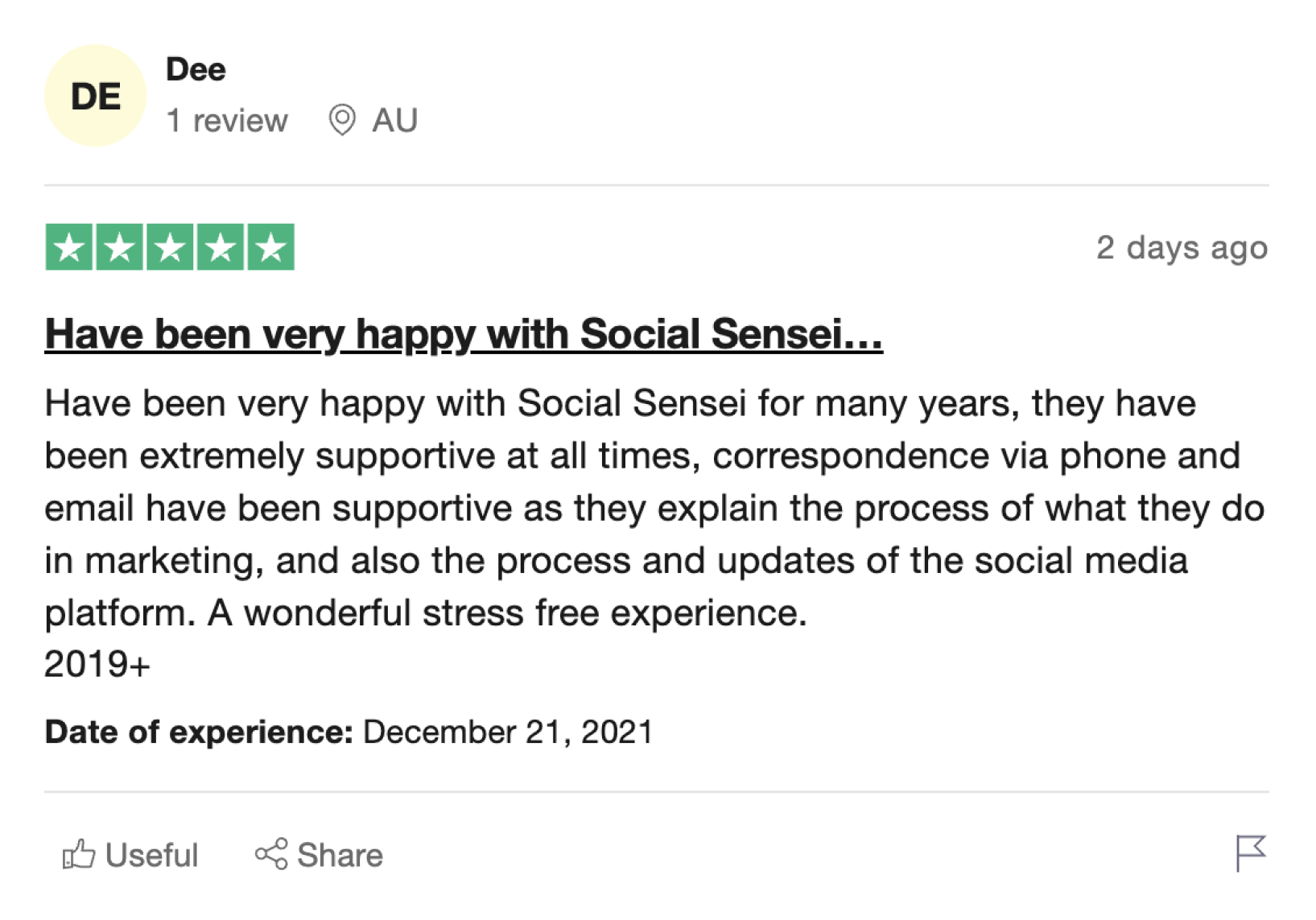Viewport: 1316px width, 920px height.
Task: Click the fifth green rating star
Action: [x=270, y=247]
